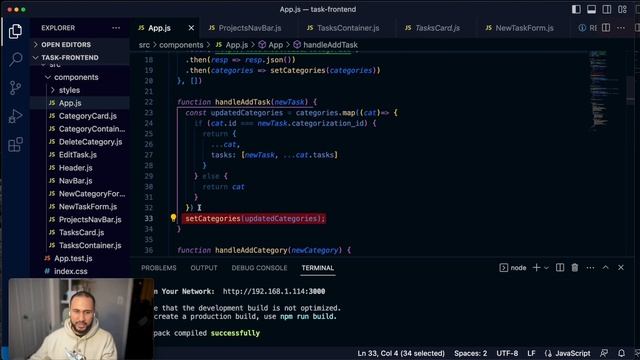This screenshot has width=640, height=360.
Task: Split the editor to the right
Action: tap(606, 28)
